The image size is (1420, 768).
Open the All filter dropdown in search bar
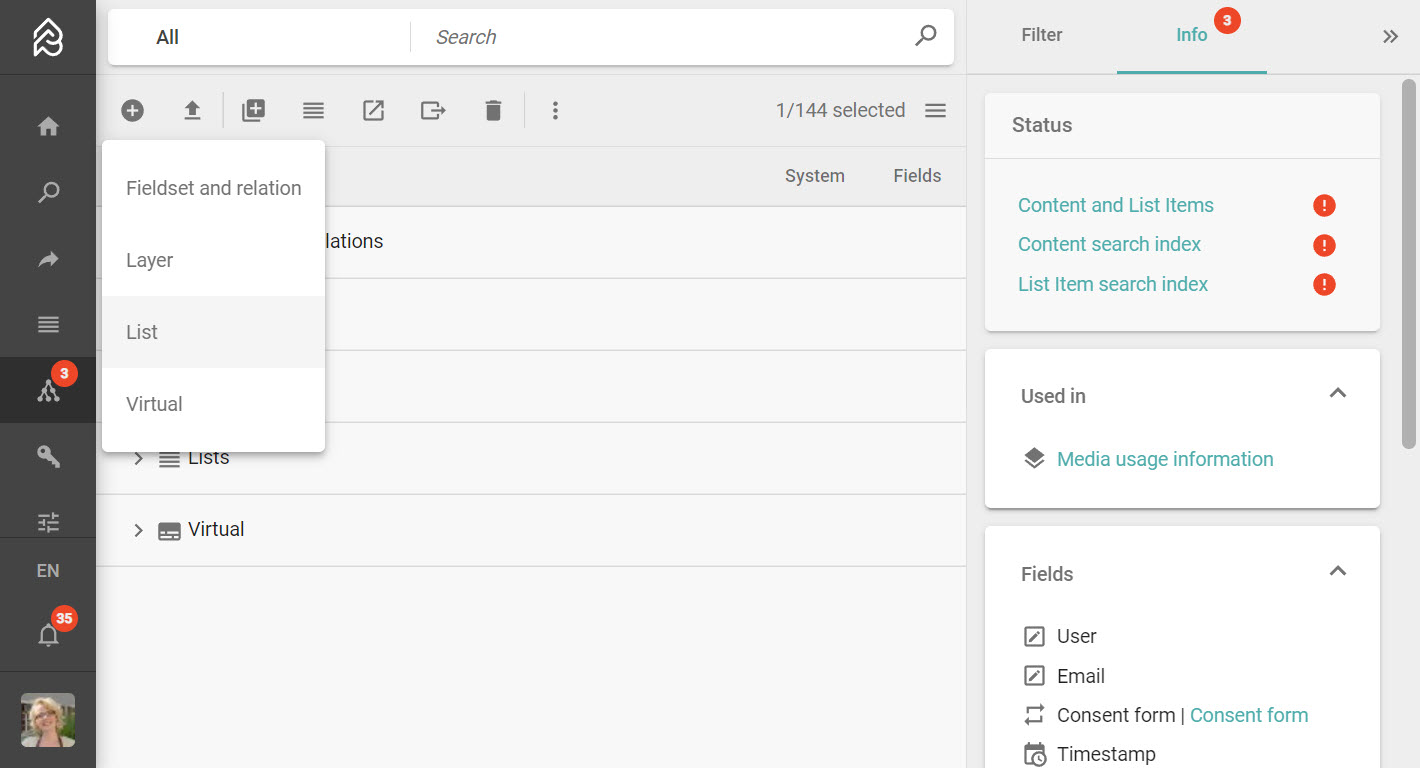click(260, 37)
